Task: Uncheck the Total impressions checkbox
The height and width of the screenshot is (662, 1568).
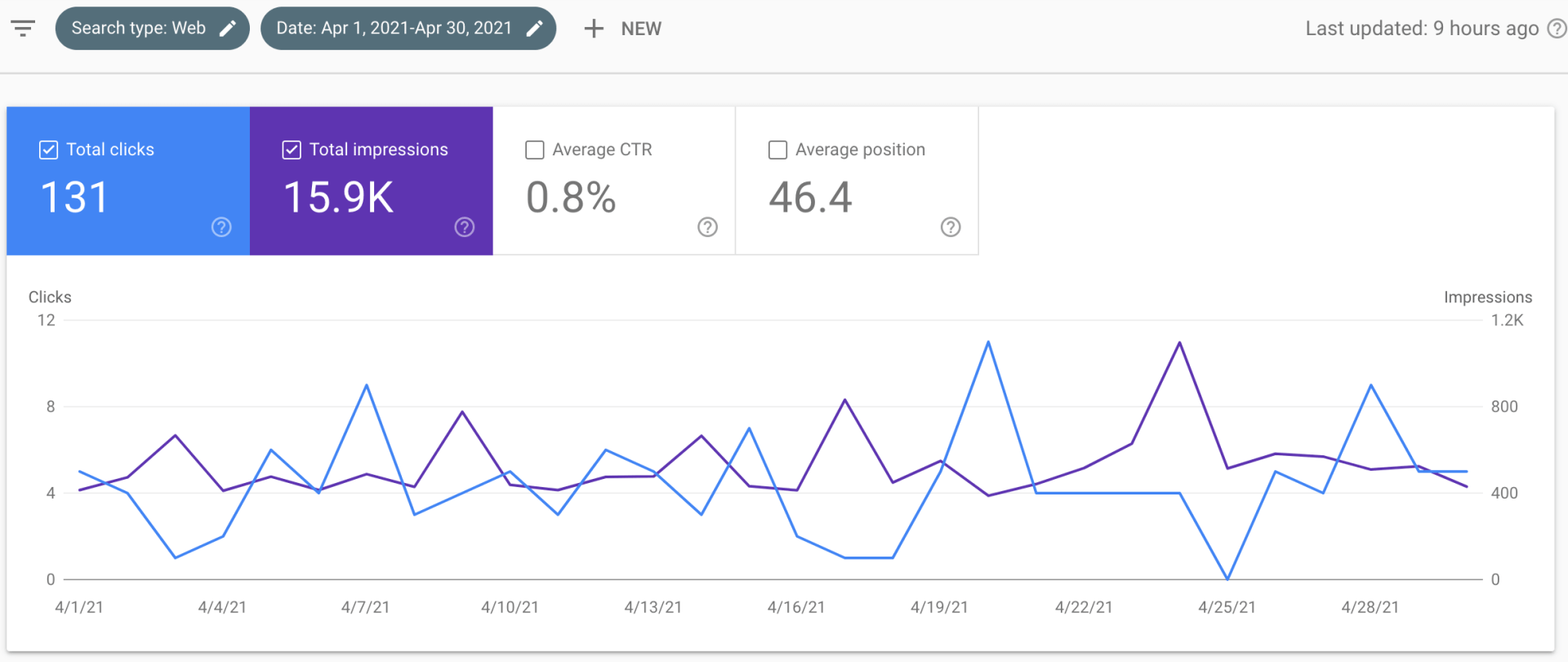Action: (292, 150)
